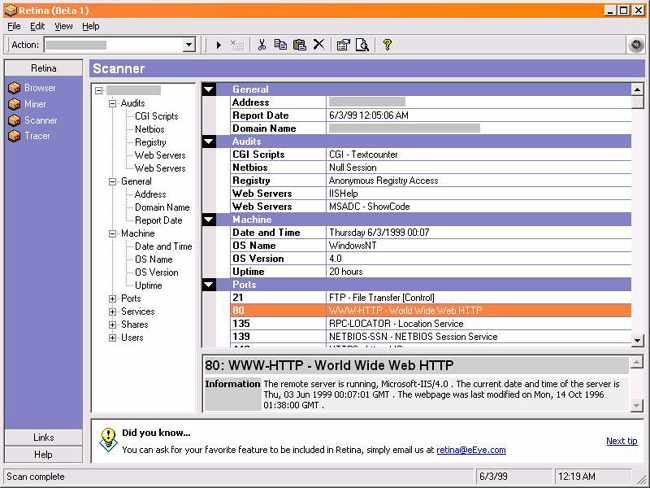This screenshot has width=650, height=488.
Task: Select OS Version in the tree
Action: point(156,272)
